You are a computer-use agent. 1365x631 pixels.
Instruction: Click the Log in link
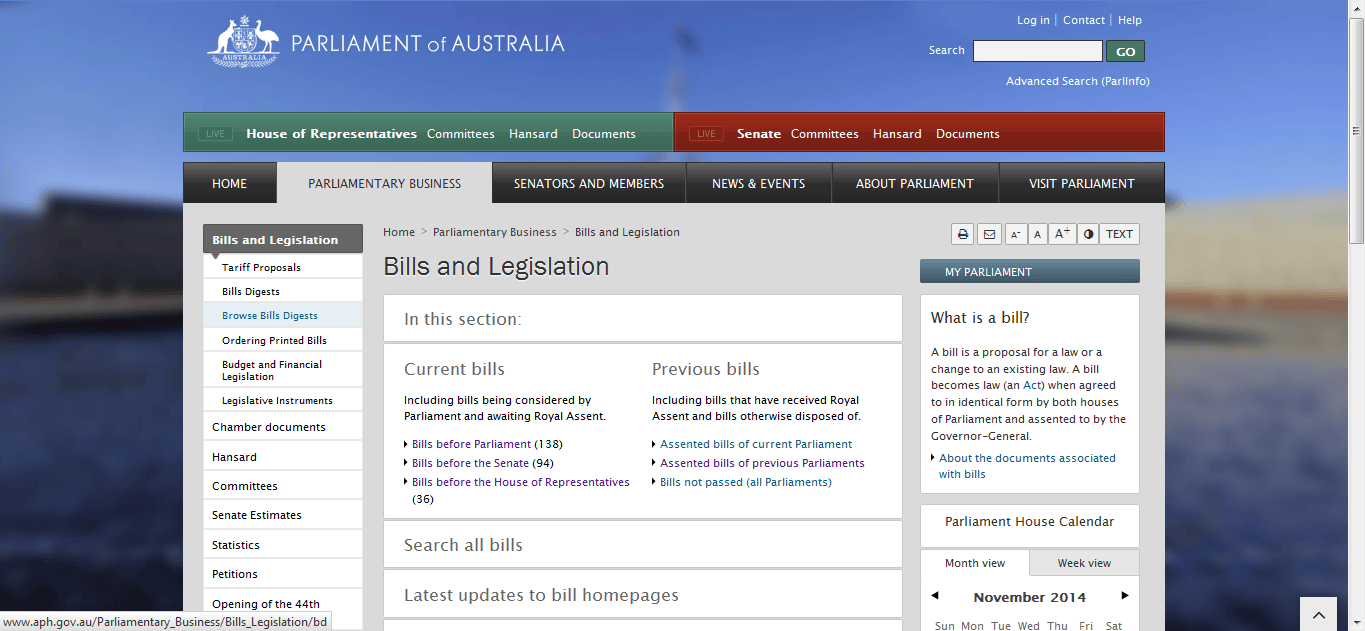[x=1033, y=20]
